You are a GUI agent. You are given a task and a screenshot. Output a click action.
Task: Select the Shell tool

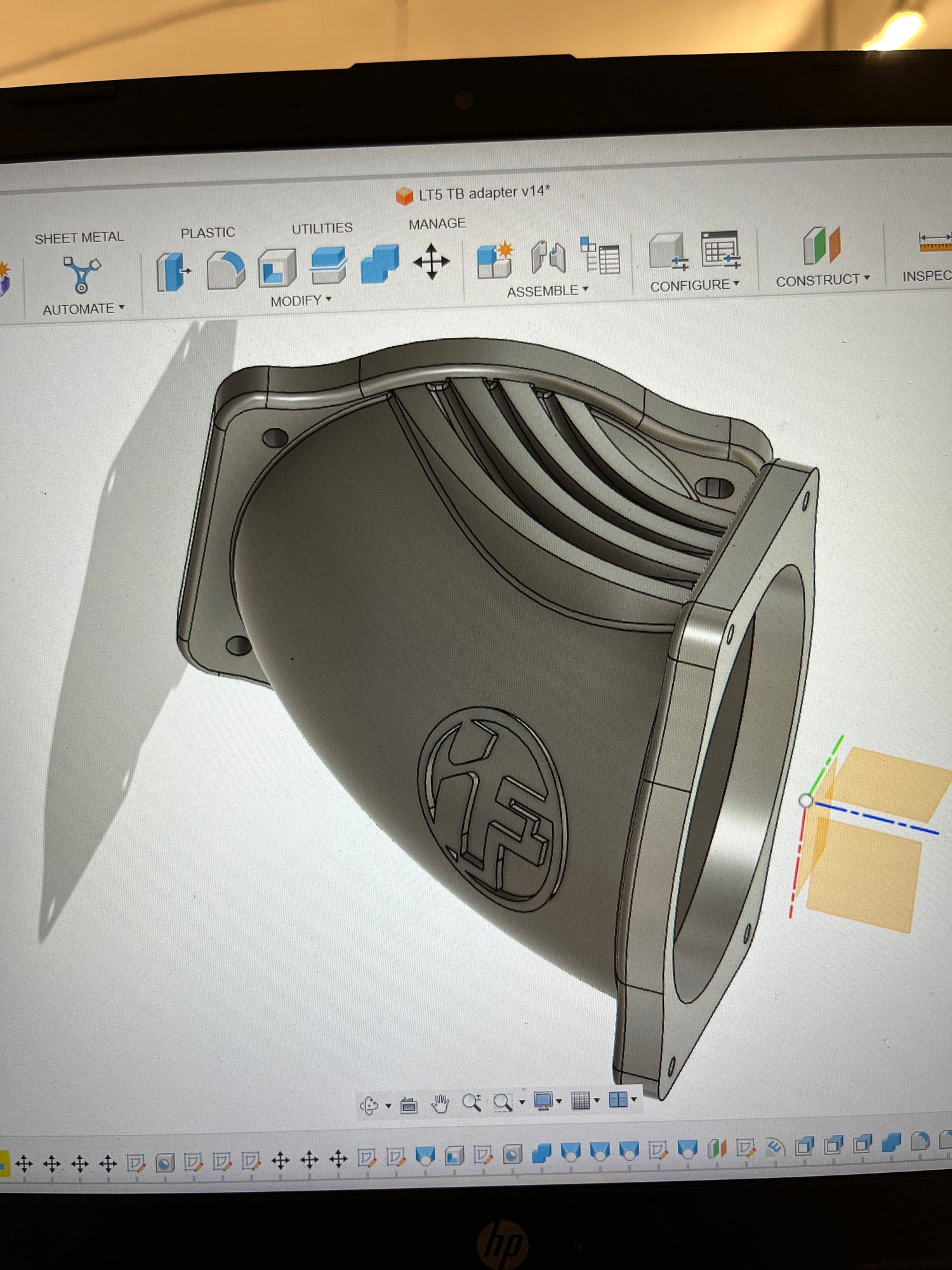click(x=277, y=268)
